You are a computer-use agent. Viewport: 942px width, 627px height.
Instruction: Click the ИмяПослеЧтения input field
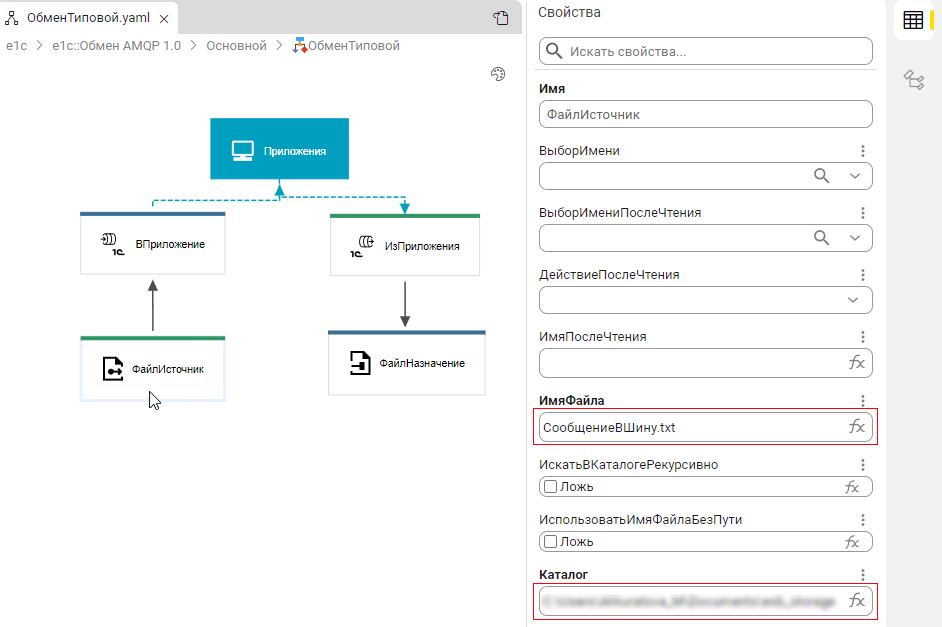click(706, 363)
